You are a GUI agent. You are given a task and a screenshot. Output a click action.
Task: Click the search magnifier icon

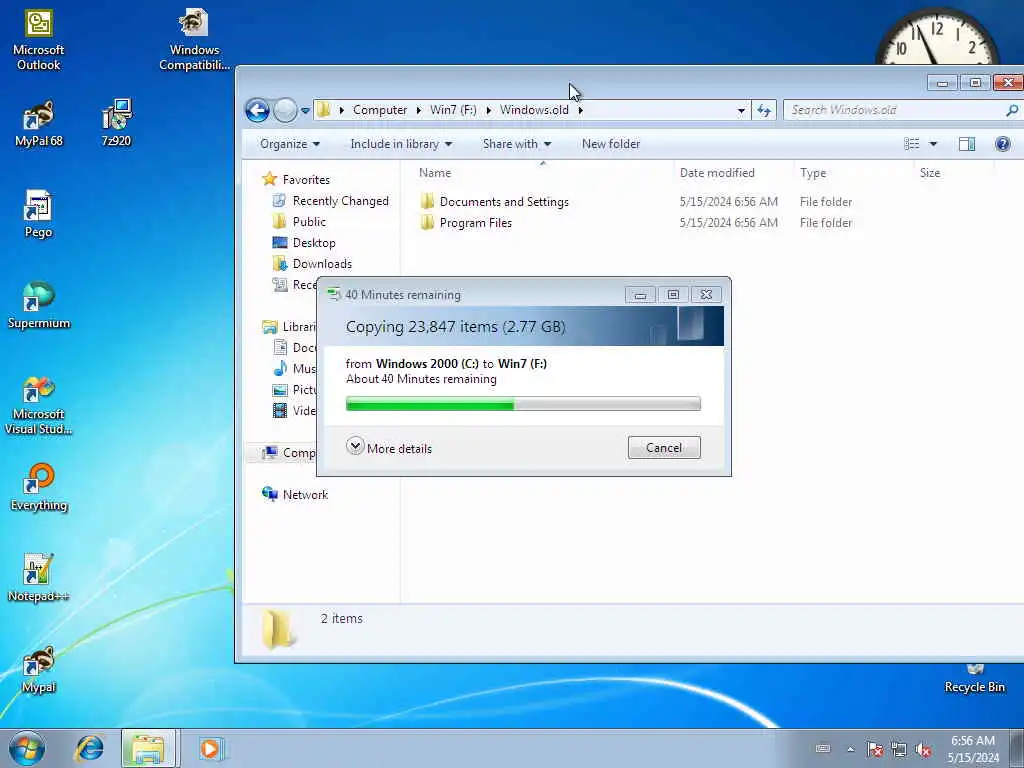tap(1012, 110)
